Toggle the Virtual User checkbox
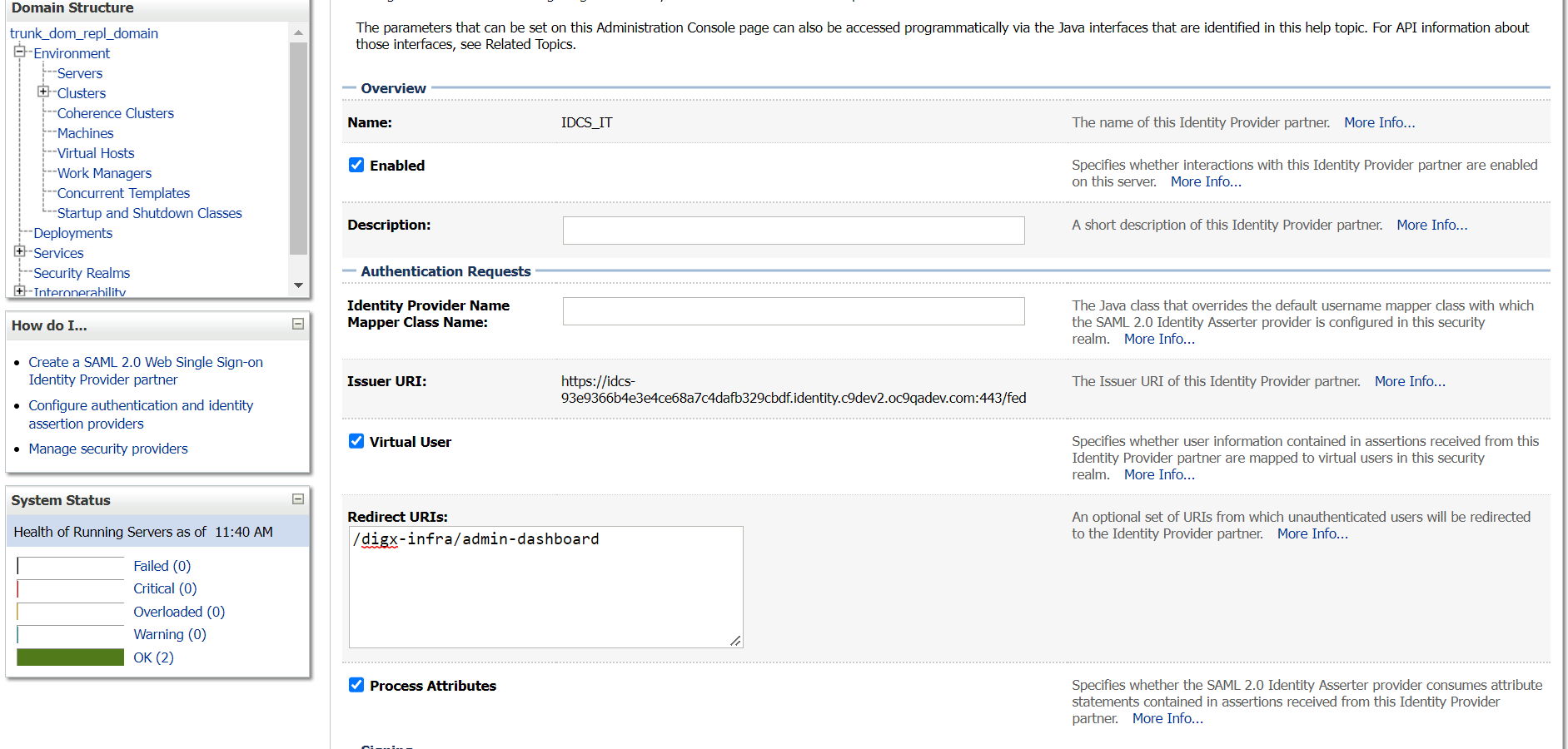 (x=356, y=441)
